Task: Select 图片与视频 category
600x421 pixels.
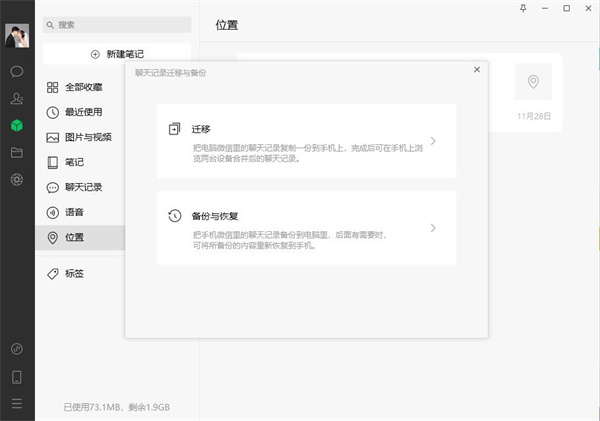Action: click(x=80, y=137)
